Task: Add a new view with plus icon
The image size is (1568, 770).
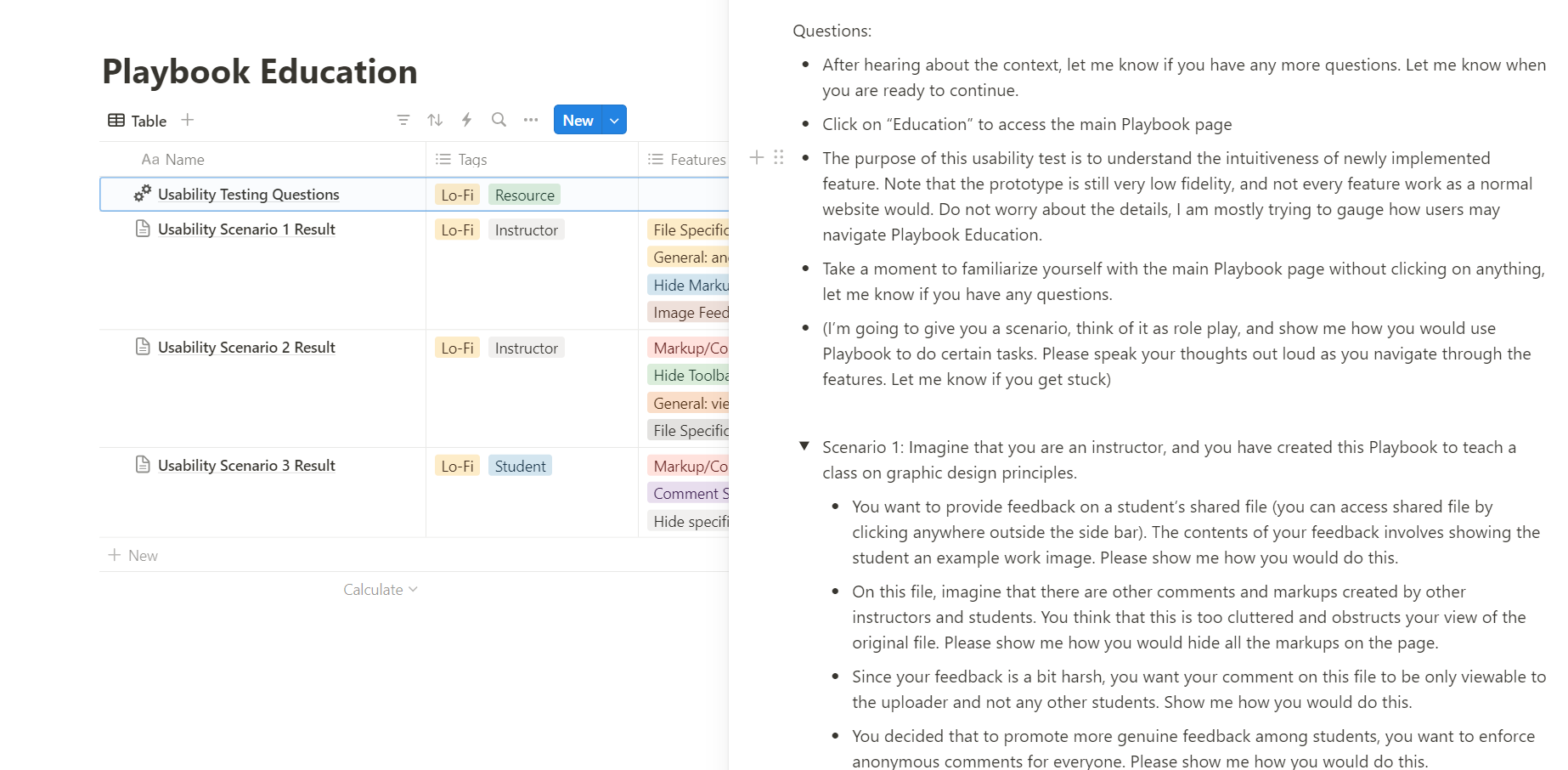Action: pos(188,120)
